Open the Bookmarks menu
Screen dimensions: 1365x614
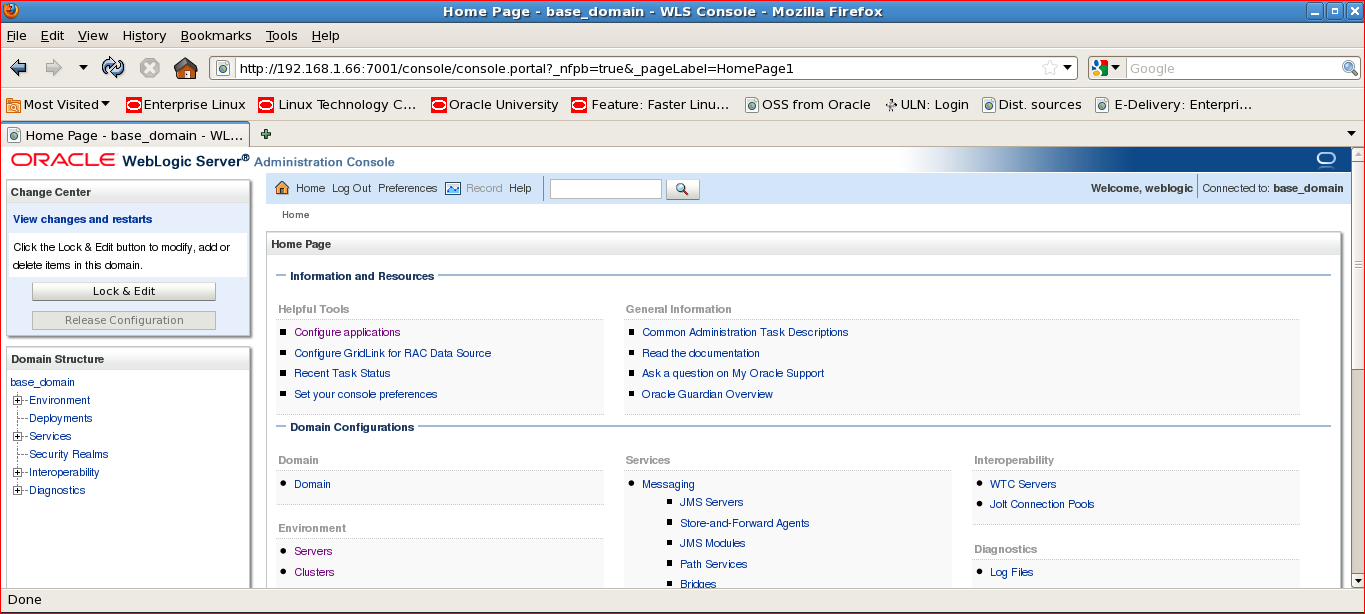pos(216,35)
